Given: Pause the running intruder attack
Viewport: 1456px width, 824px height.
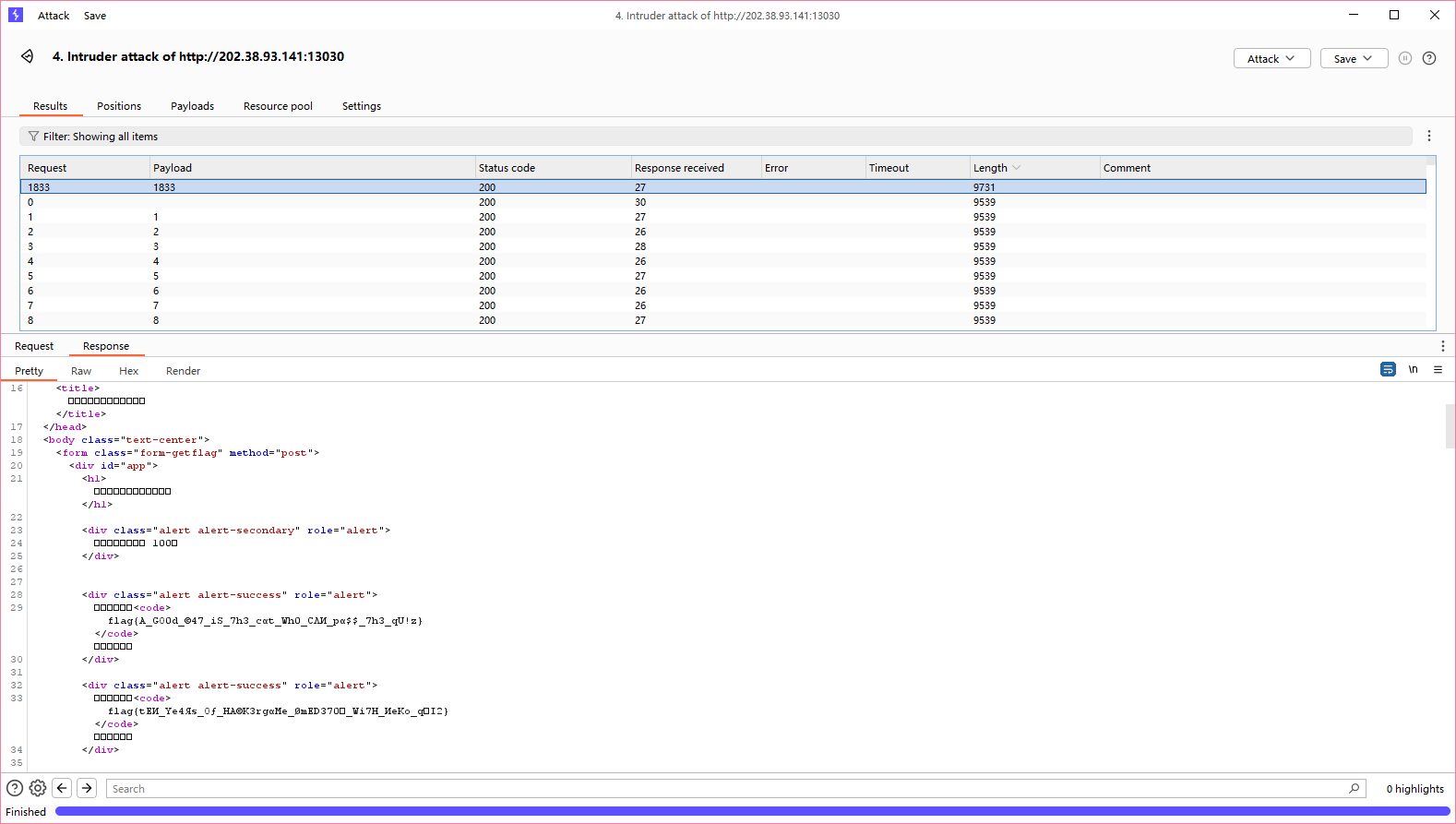Looking at the screenshot, I should [1404, 58].
